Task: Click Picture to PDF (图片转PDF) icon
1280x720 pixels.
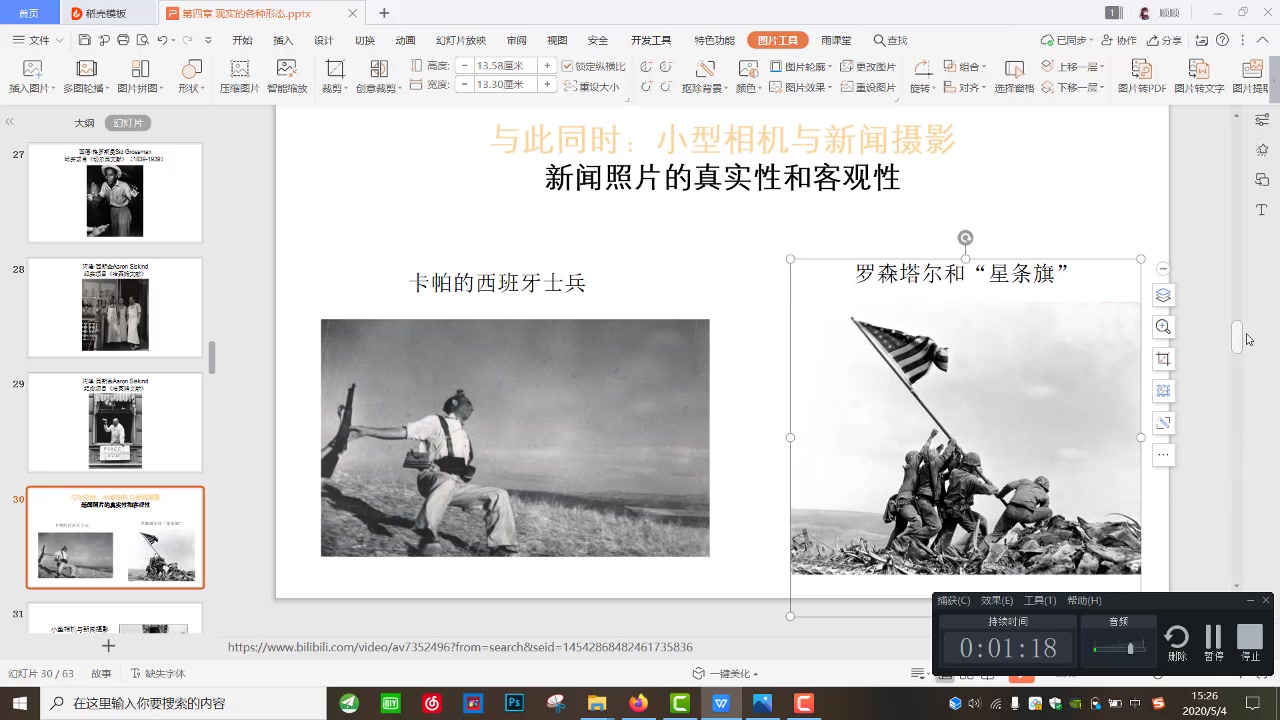Action: click(1142, 69)
